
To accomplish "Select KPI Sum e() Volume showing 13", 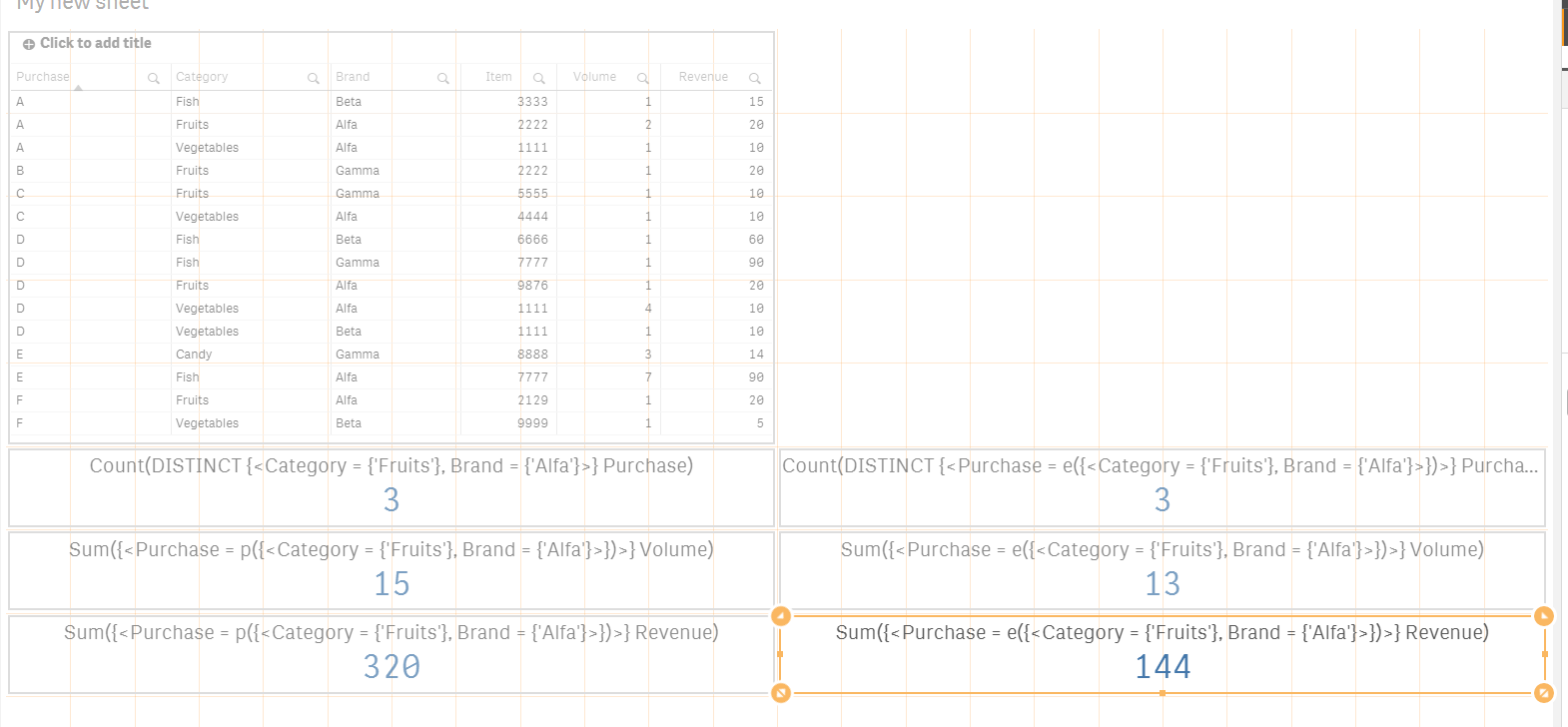I will click(x=1163, y=571).
